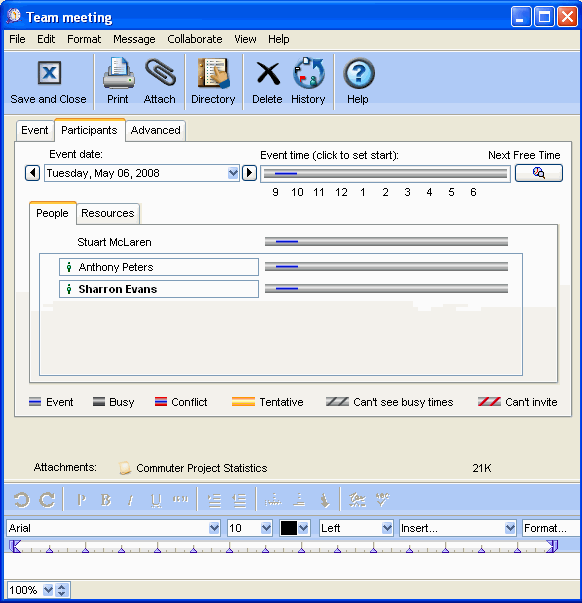582x603 pixels.
Task: Open Commuter Project Statistics attachment
Action: (202, 468)
